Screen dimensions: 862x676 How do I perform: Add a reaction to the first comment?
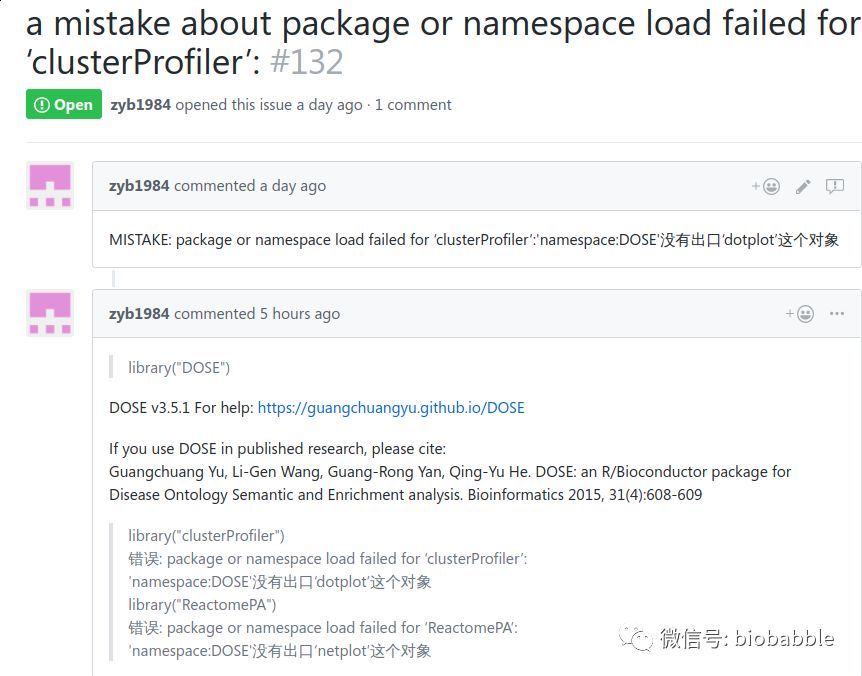point(767,186)
